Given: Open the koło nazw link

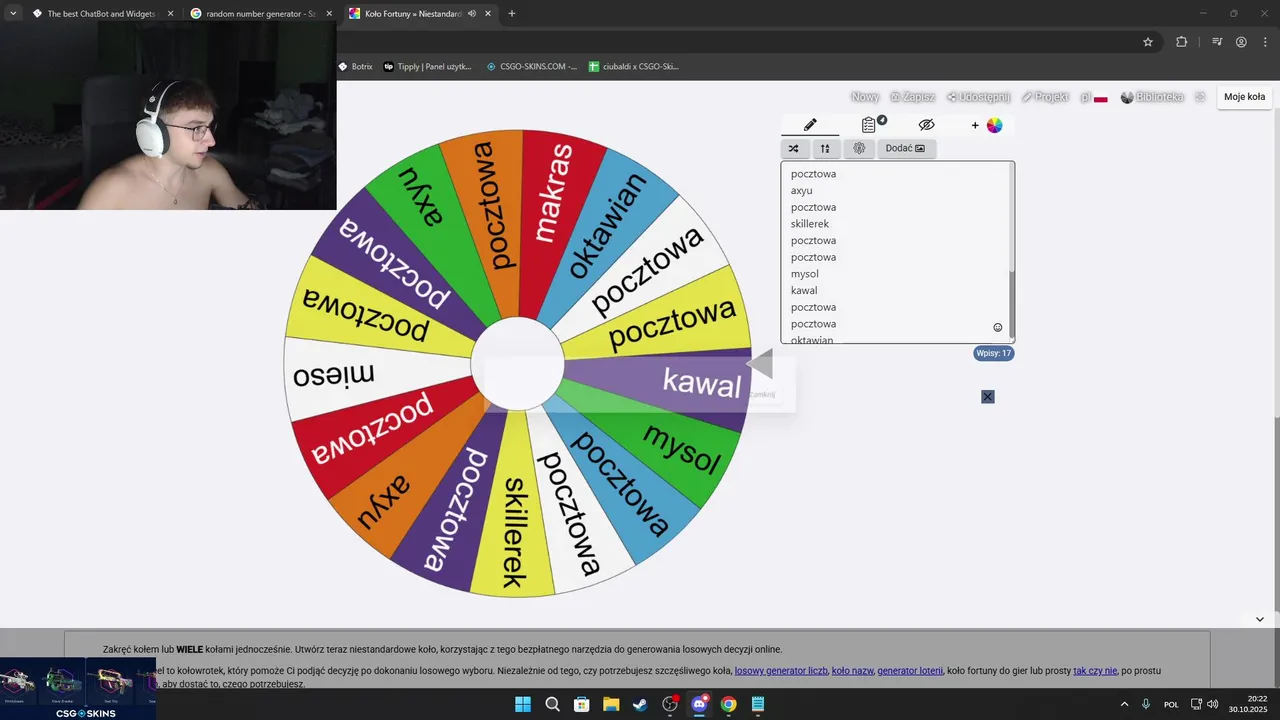Looking at the screenshot, I should 852,671.
